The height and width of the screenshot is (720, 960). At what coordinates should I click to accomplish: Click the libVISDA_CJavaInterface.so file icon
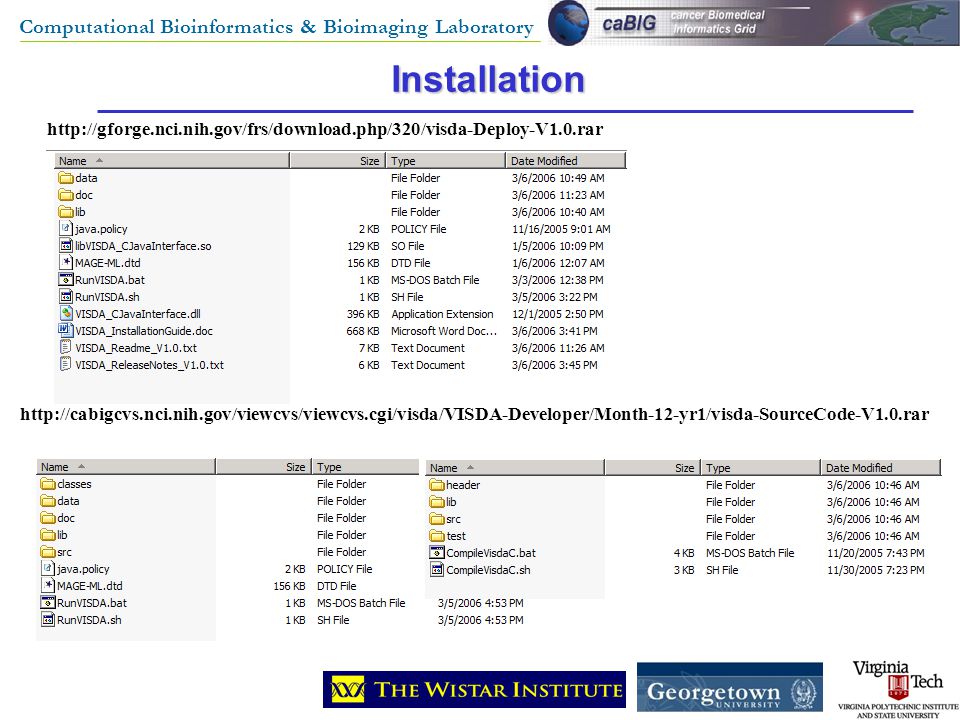(x=66, y=246)
